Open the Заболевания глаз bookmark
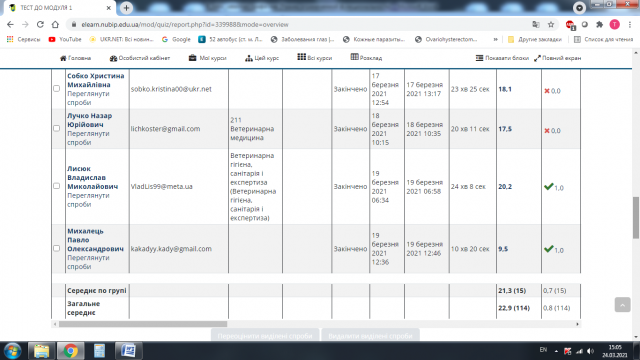Image resolution: width=640 pixels, height=360 pixels. click(x=302, y=39)
